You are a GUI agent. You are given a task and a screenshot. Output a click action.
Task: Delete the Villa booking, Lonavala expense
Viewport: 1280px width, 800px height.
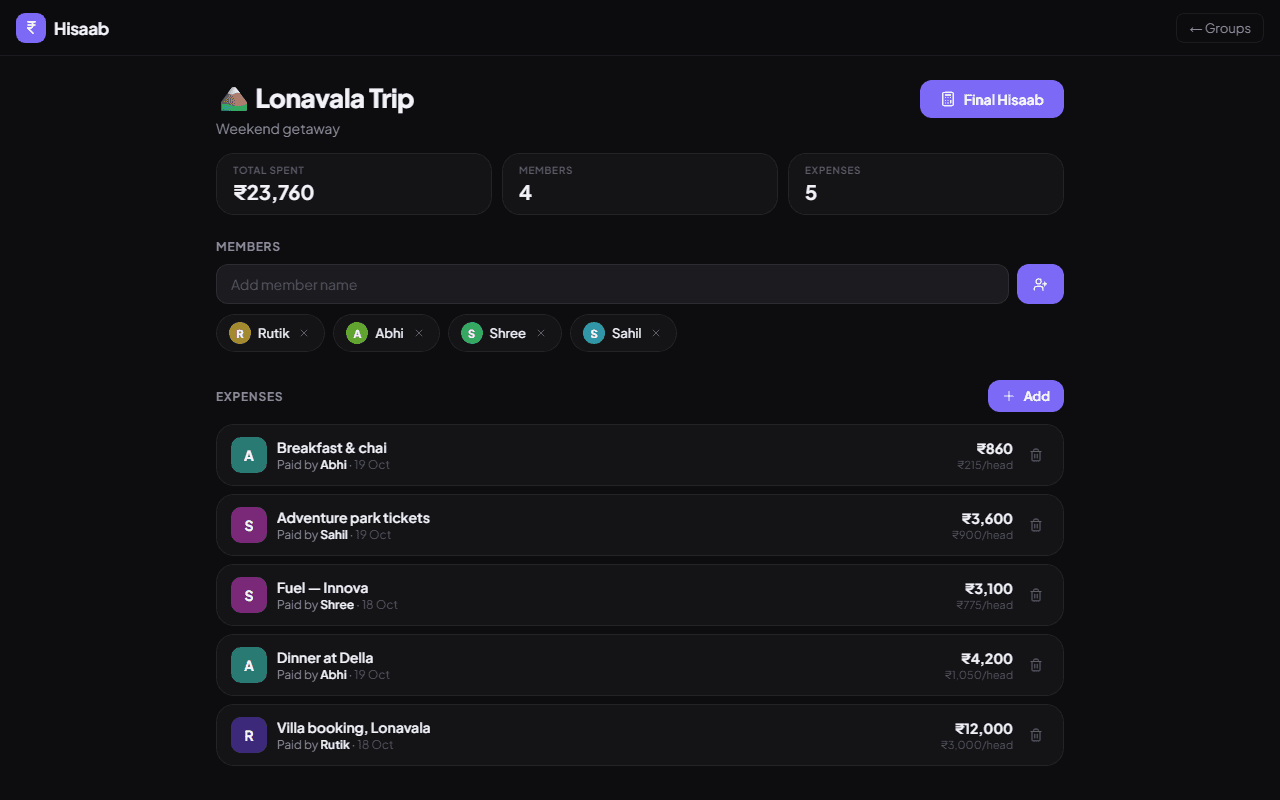click(x=1036, y=735)
